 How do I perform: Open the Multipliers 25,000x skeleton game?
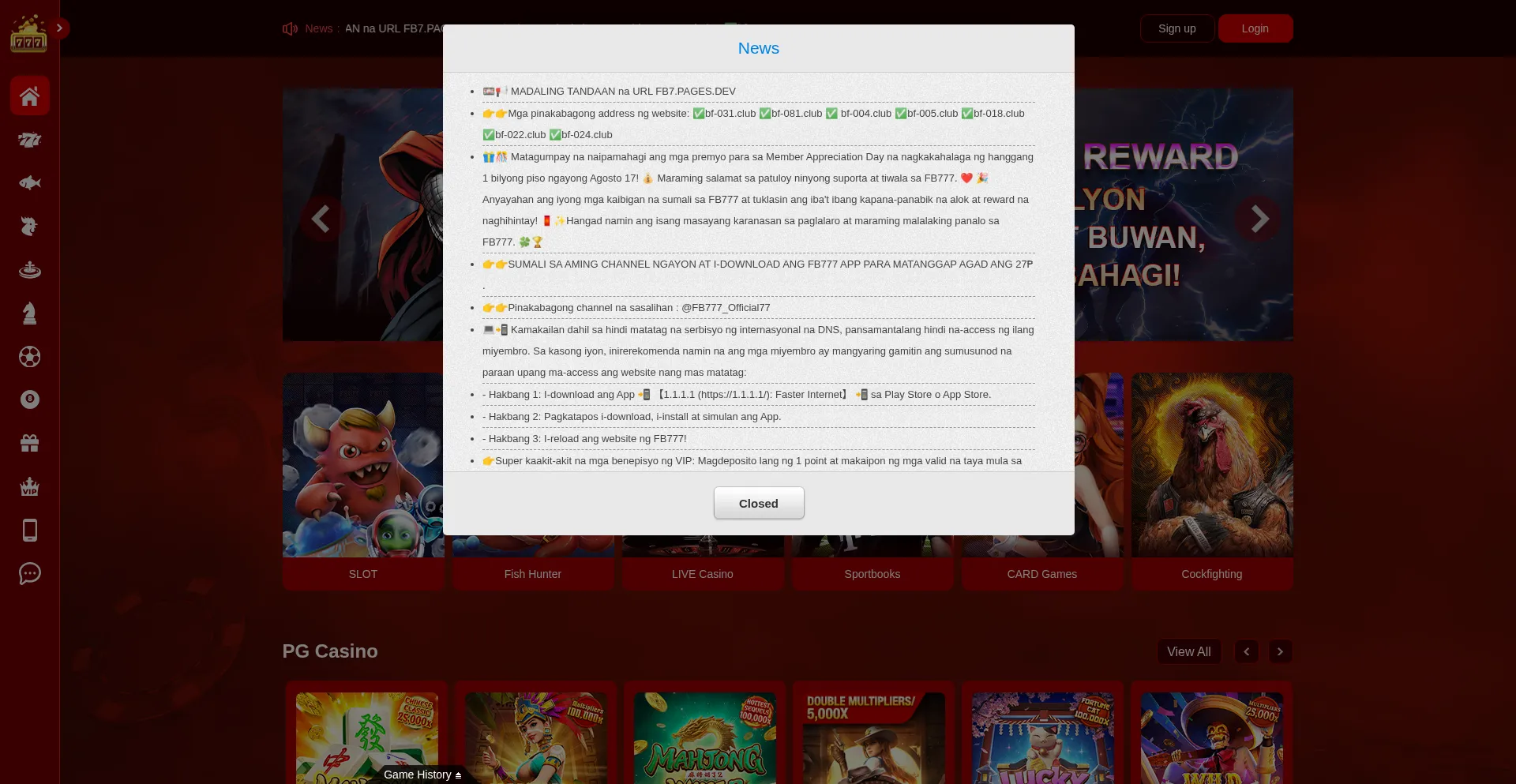[x=1212, y=738]
